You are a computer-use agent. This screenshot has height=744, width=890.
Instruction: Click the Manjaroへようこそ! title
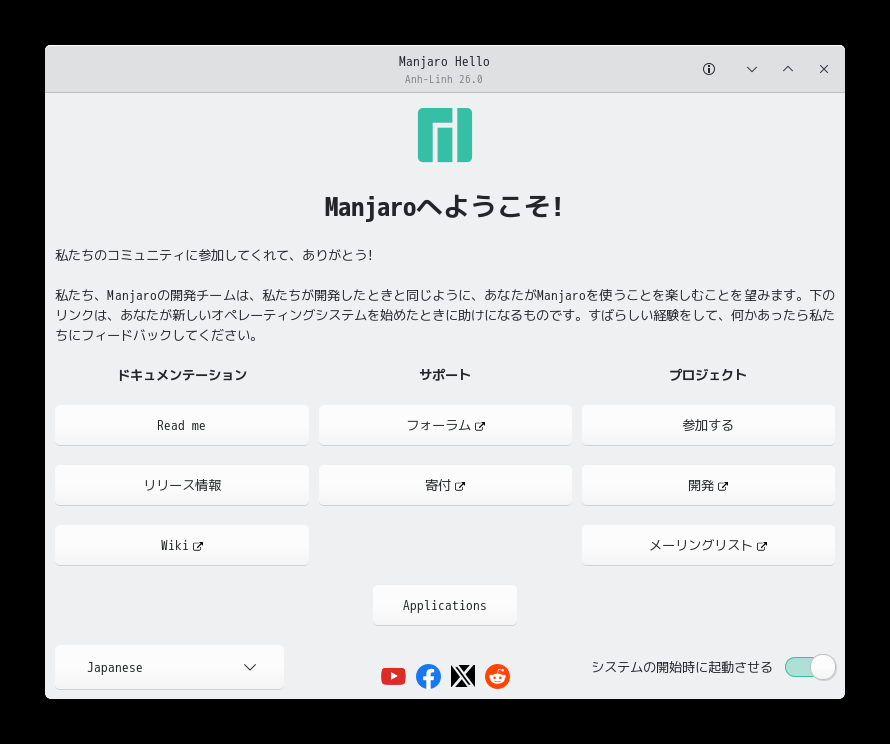coord(444,207)
